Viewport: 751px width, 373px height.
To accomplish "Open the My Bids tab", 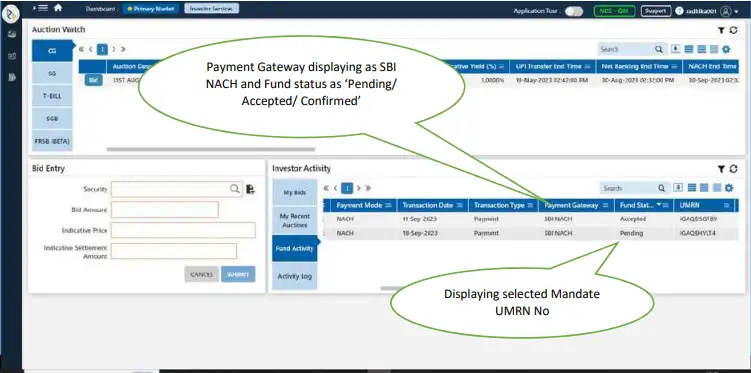I will coord(295,192).
